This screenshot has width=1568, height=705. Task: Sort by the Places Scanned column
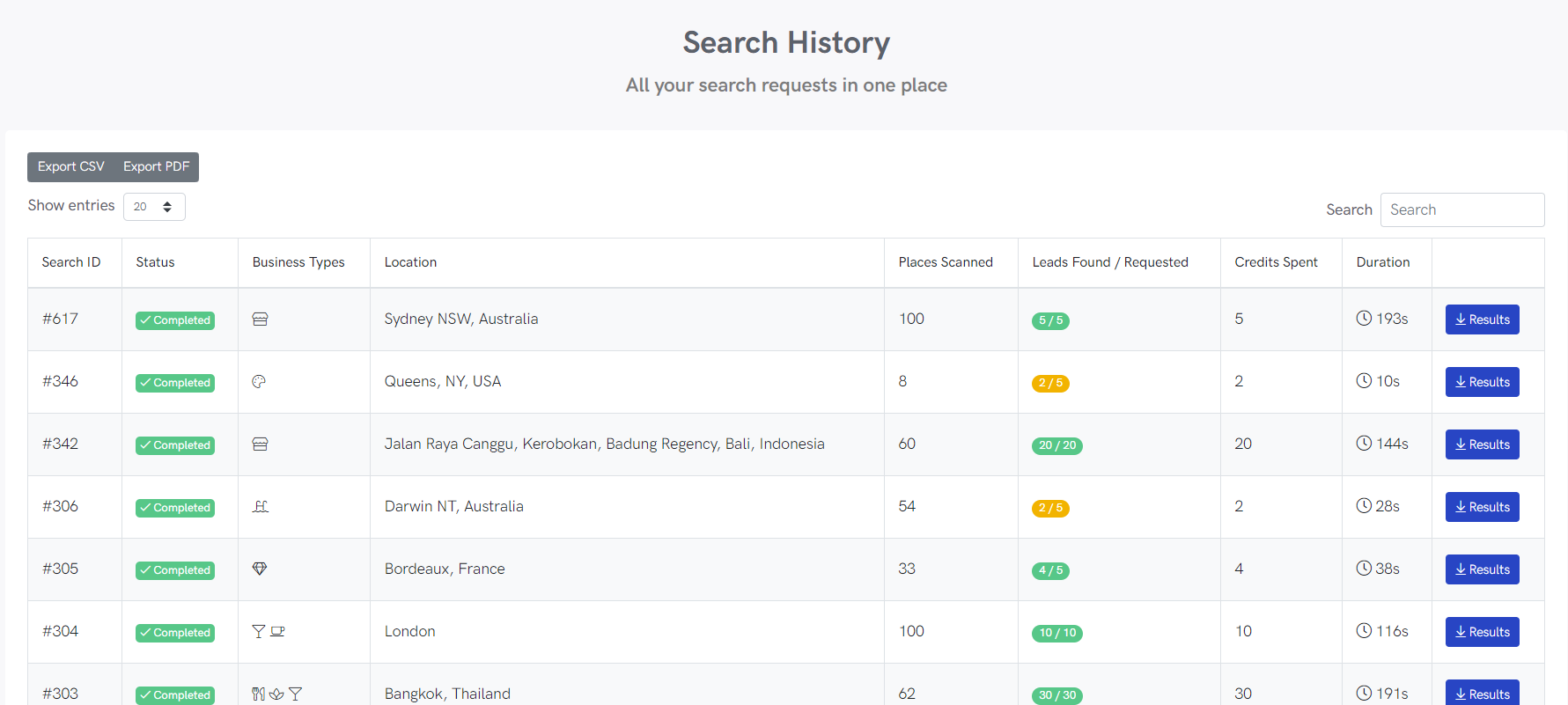pos(946,262)
